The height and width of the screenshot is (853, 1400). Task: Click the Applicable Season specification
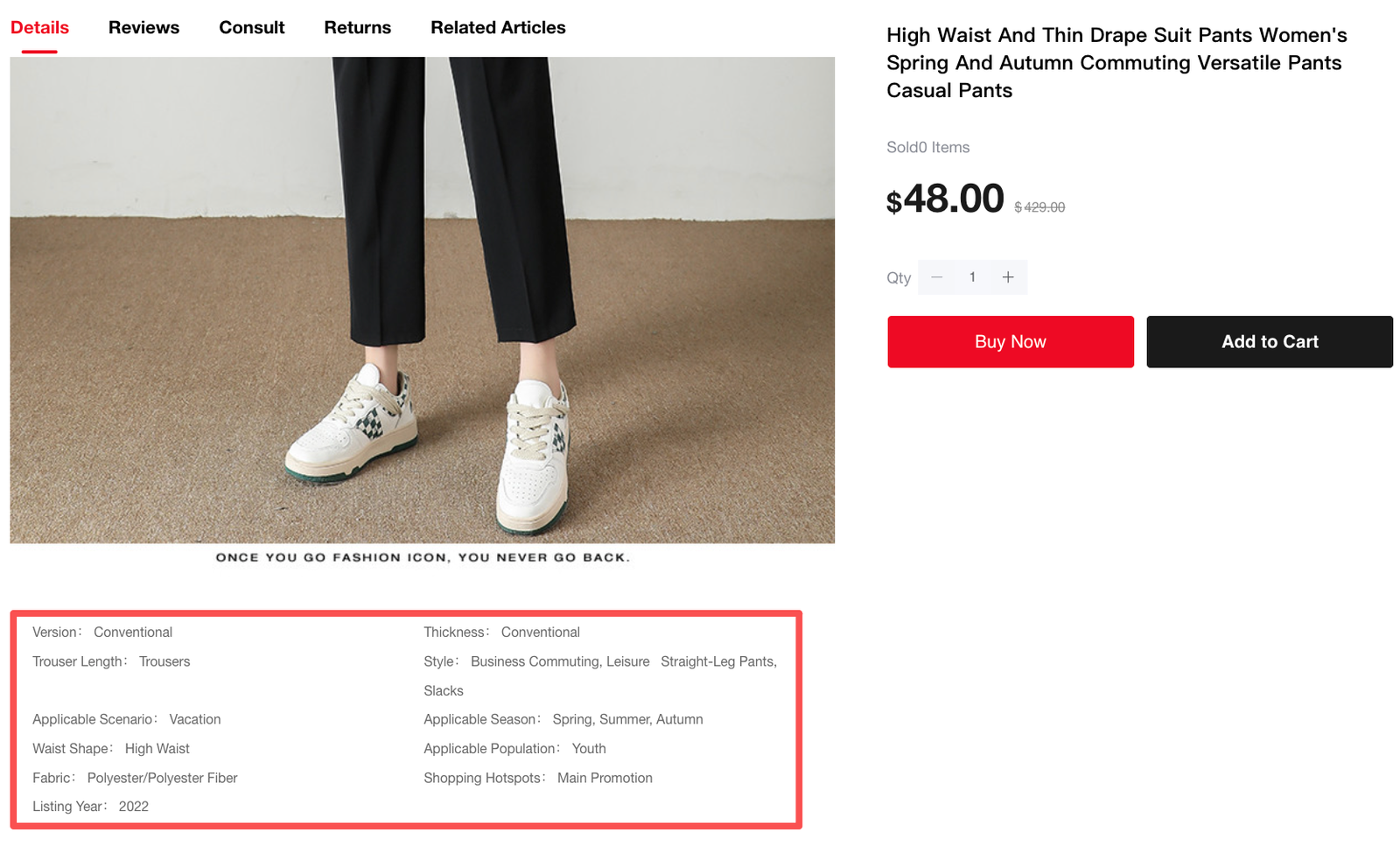[x=563, y=719]
